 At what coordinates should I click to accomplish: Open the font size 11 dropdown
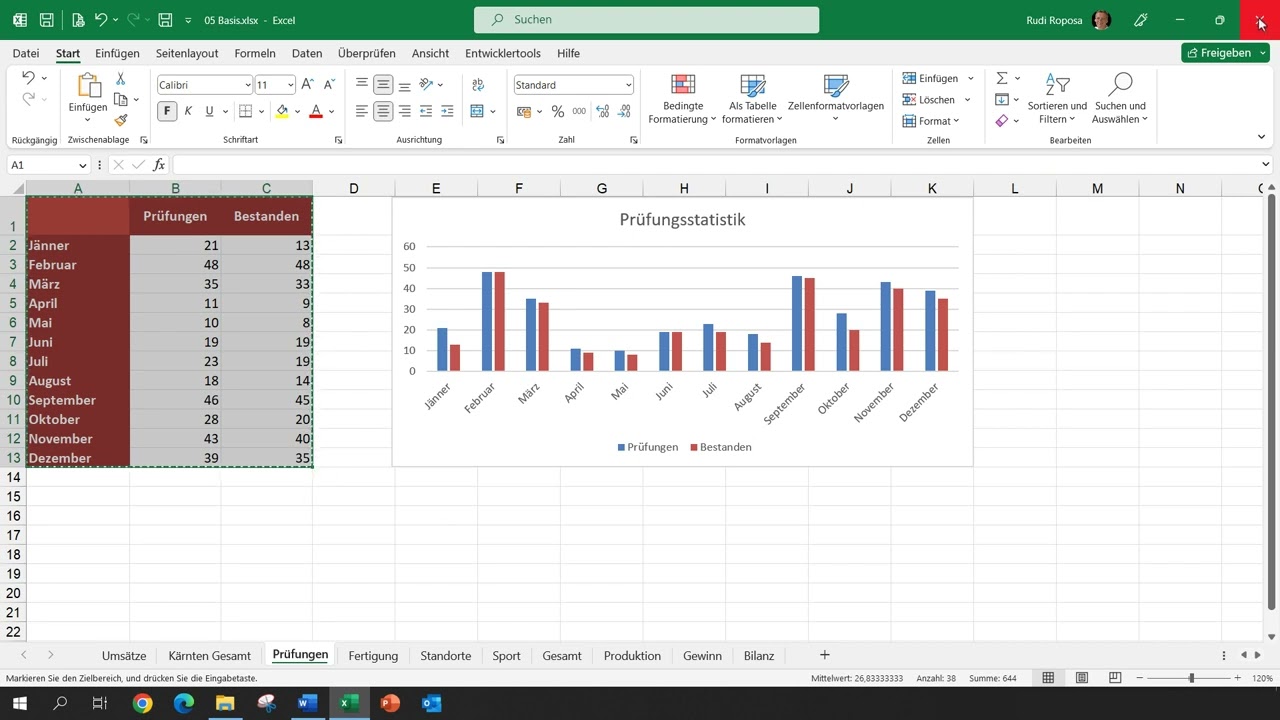290,85
